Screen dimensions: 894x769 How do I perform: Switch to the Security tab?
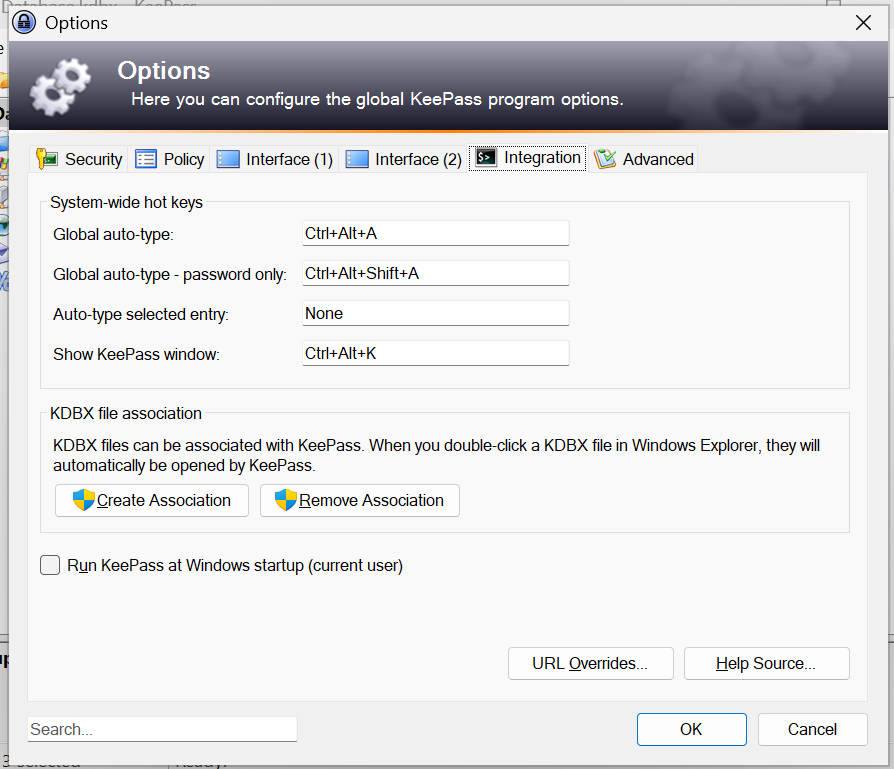(79, 159)
